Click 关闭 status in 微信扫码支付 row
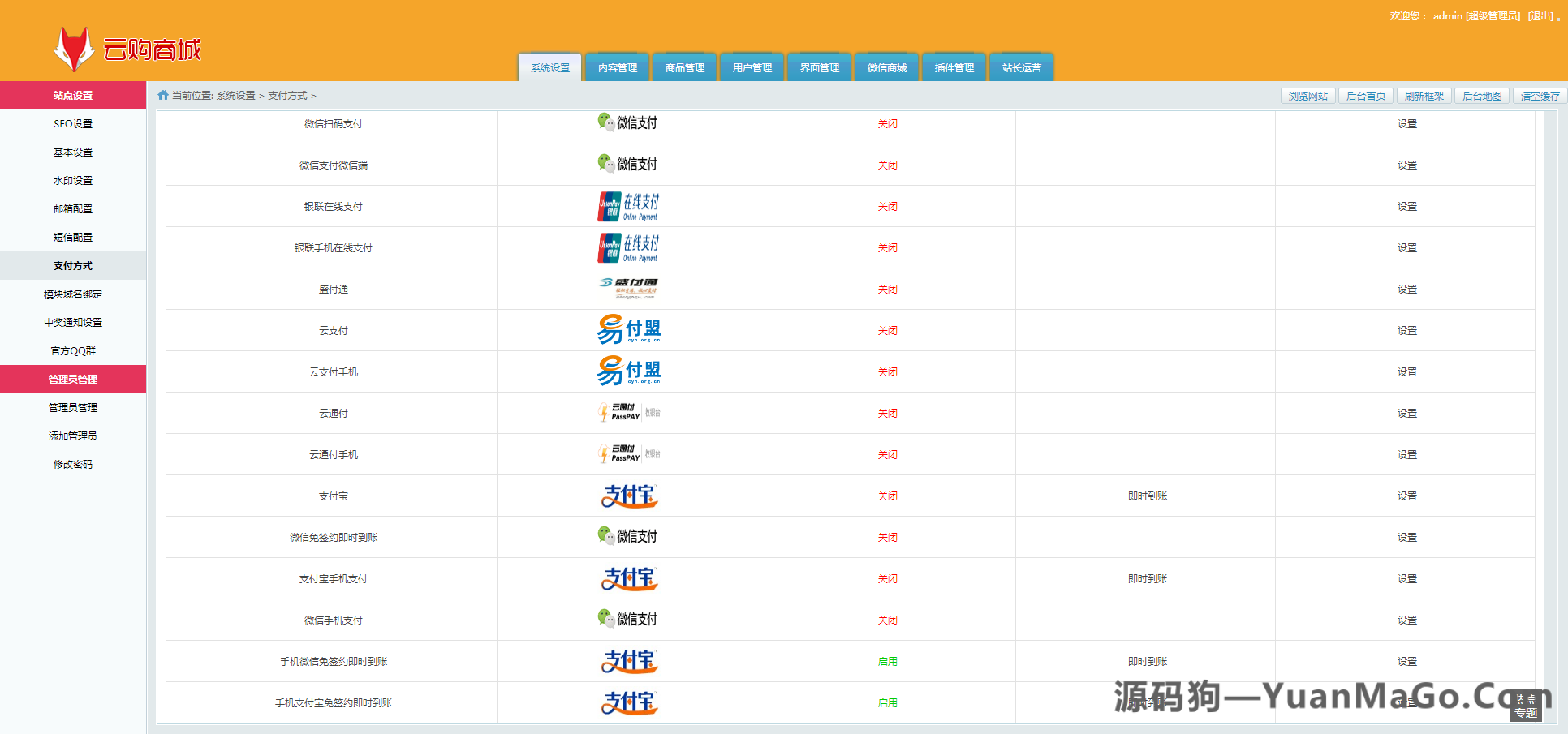 click(887, 124)
